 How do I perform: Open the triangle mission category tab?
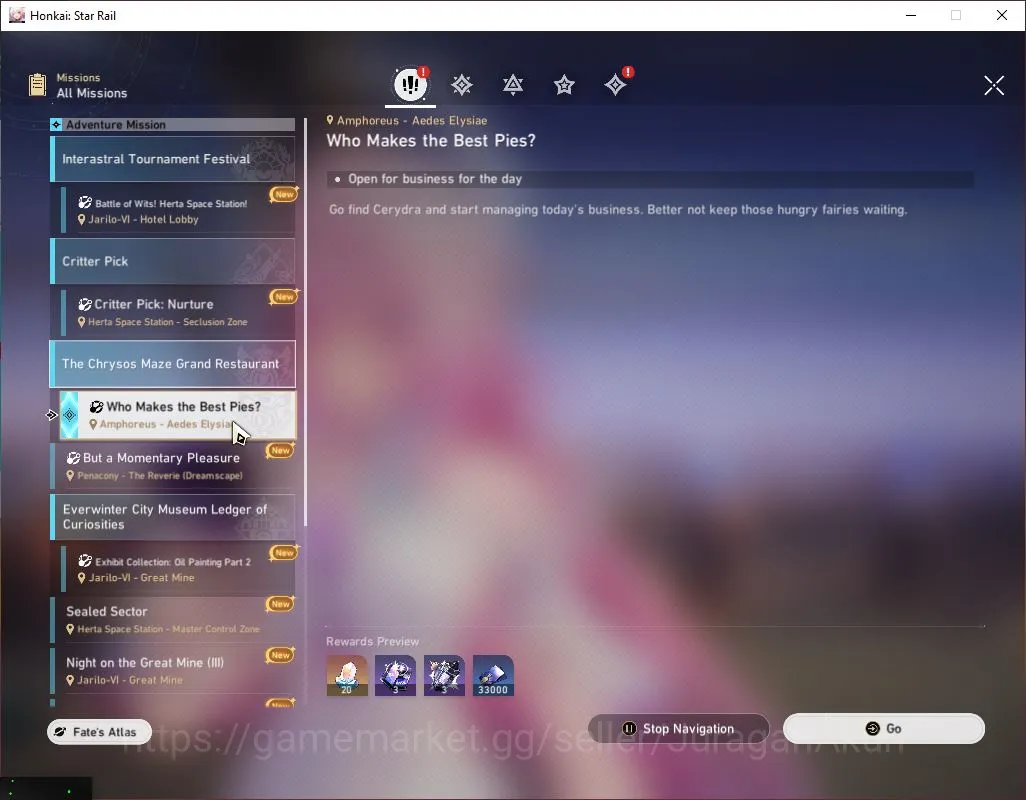pos(512,85)
